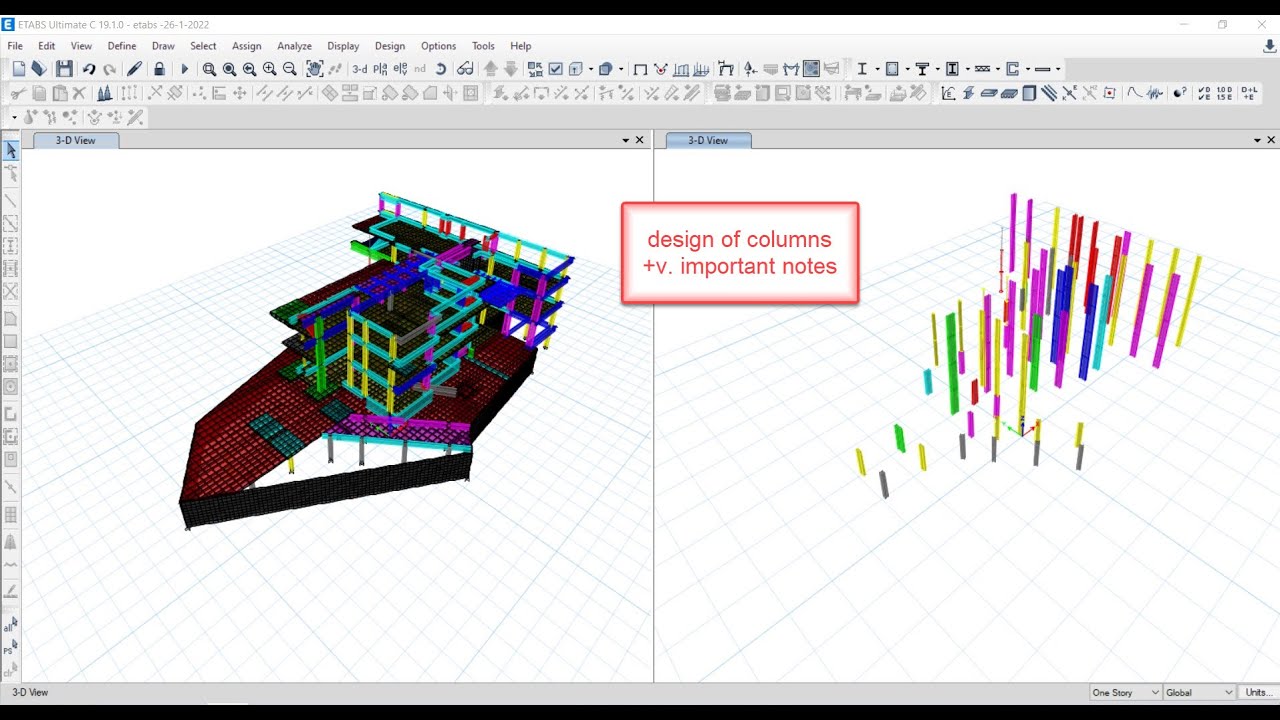Click the Concrete Frame Design icon
Screen dimensions: 1280x720
click(892, 69)
